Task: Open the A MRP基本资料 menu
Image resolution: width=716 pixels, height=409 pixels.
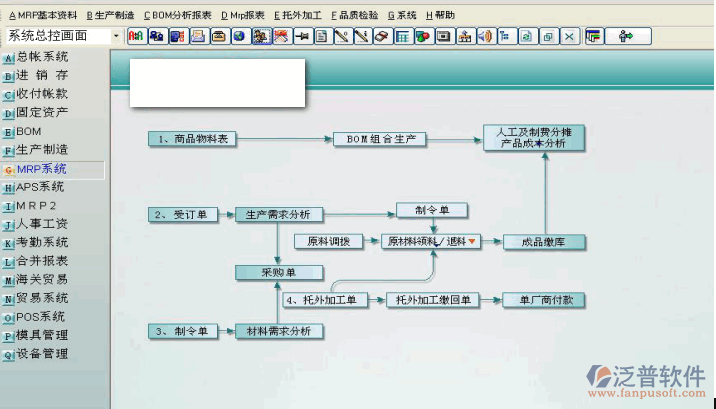Action: [43, 15]
